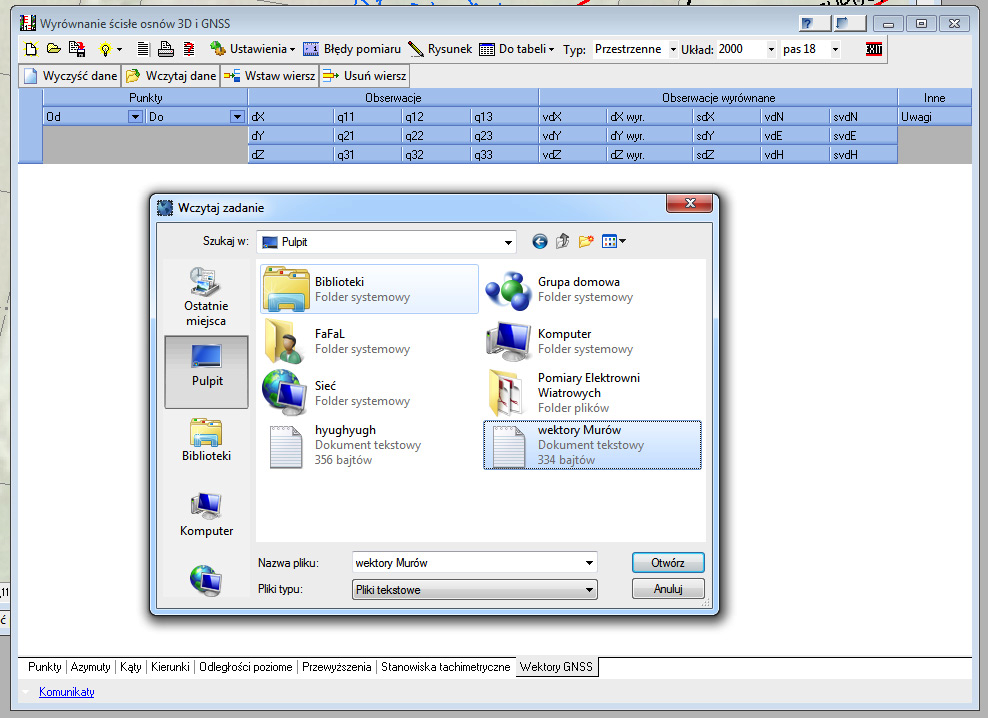Viewport: 988px width, 718px height.
Task: Click the red EXIT icon
Action: pos(874,49)
